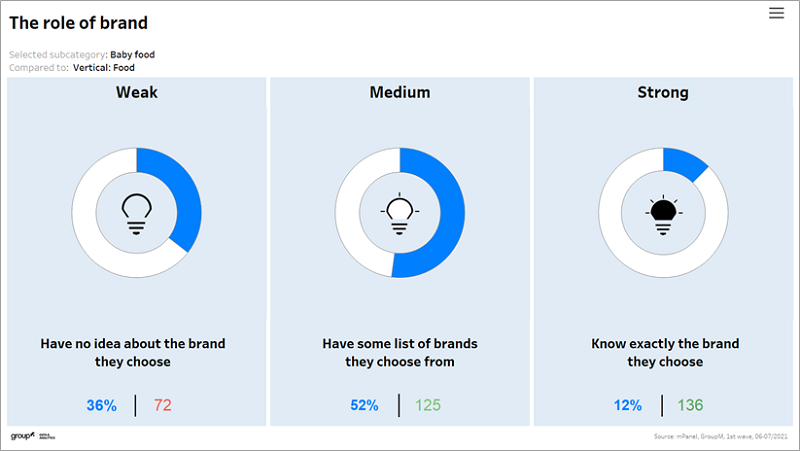Image resolution: width=800 pixels, height=451 pixels.
Task: Click the 52% value
Action: [x=364, y=405]
